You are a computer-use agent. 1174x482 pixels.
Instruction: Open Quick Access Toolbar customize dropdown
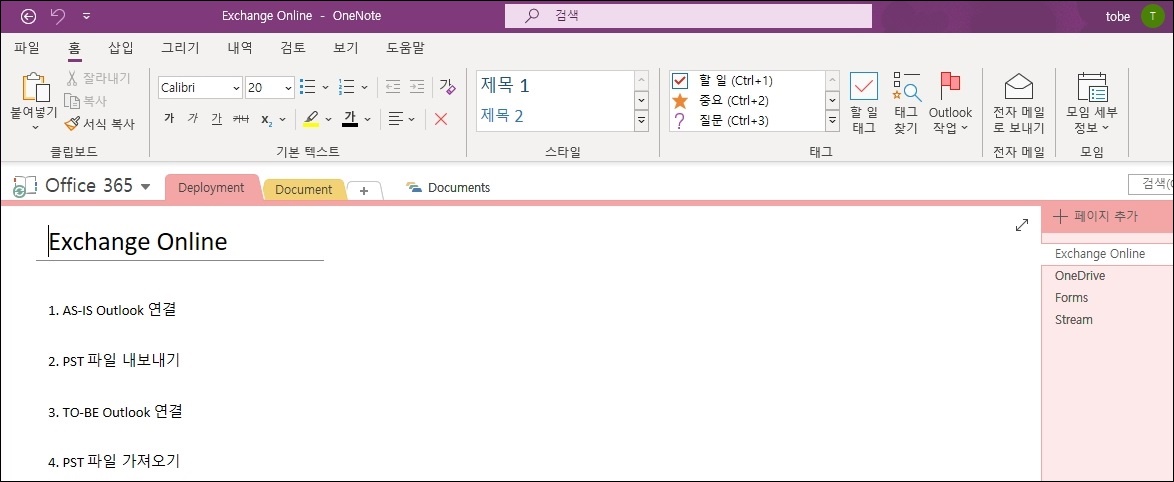[86, 16]
